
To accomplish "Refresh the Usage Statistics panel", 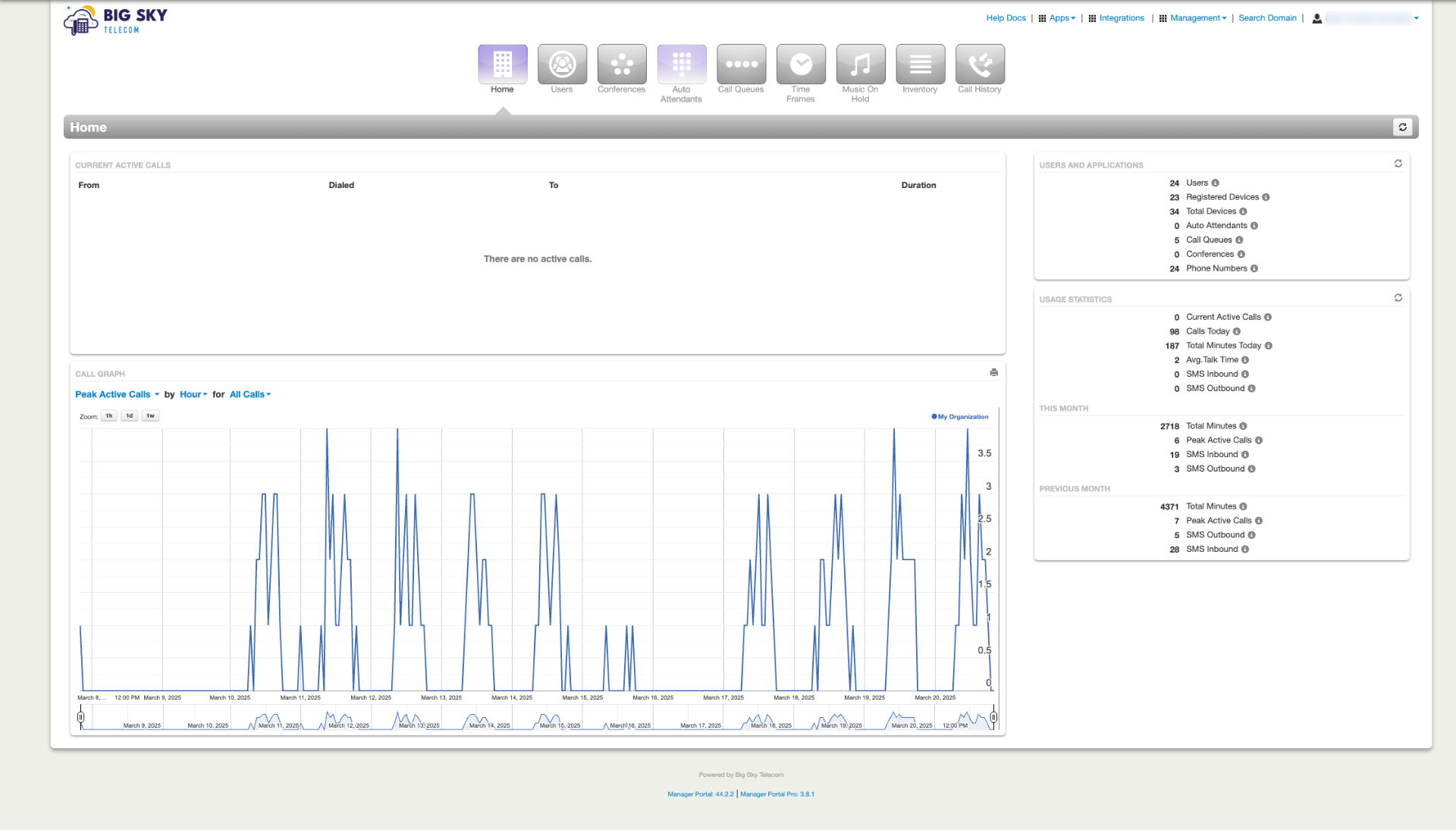I will tap(1398, 298).
